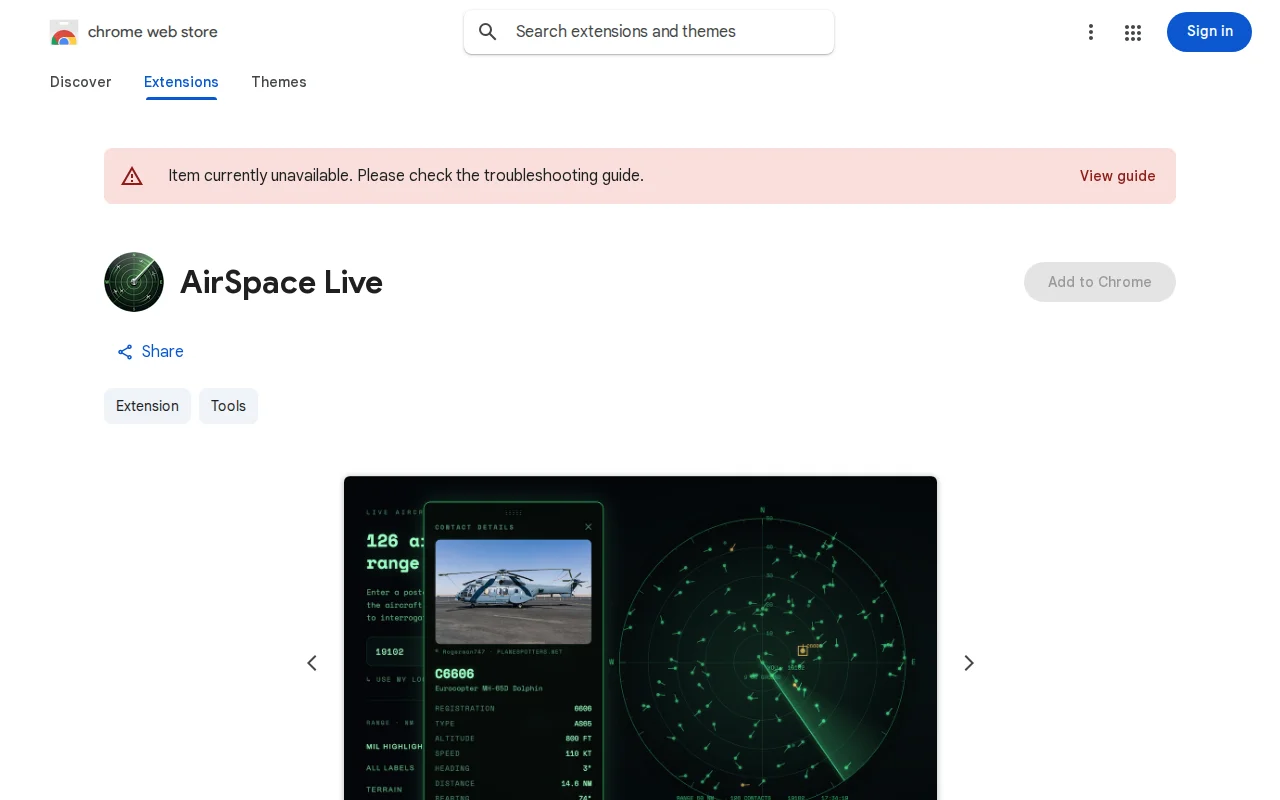Click the disabled Add to Chrome button
1280x800 pixels.
point(1100,282)
